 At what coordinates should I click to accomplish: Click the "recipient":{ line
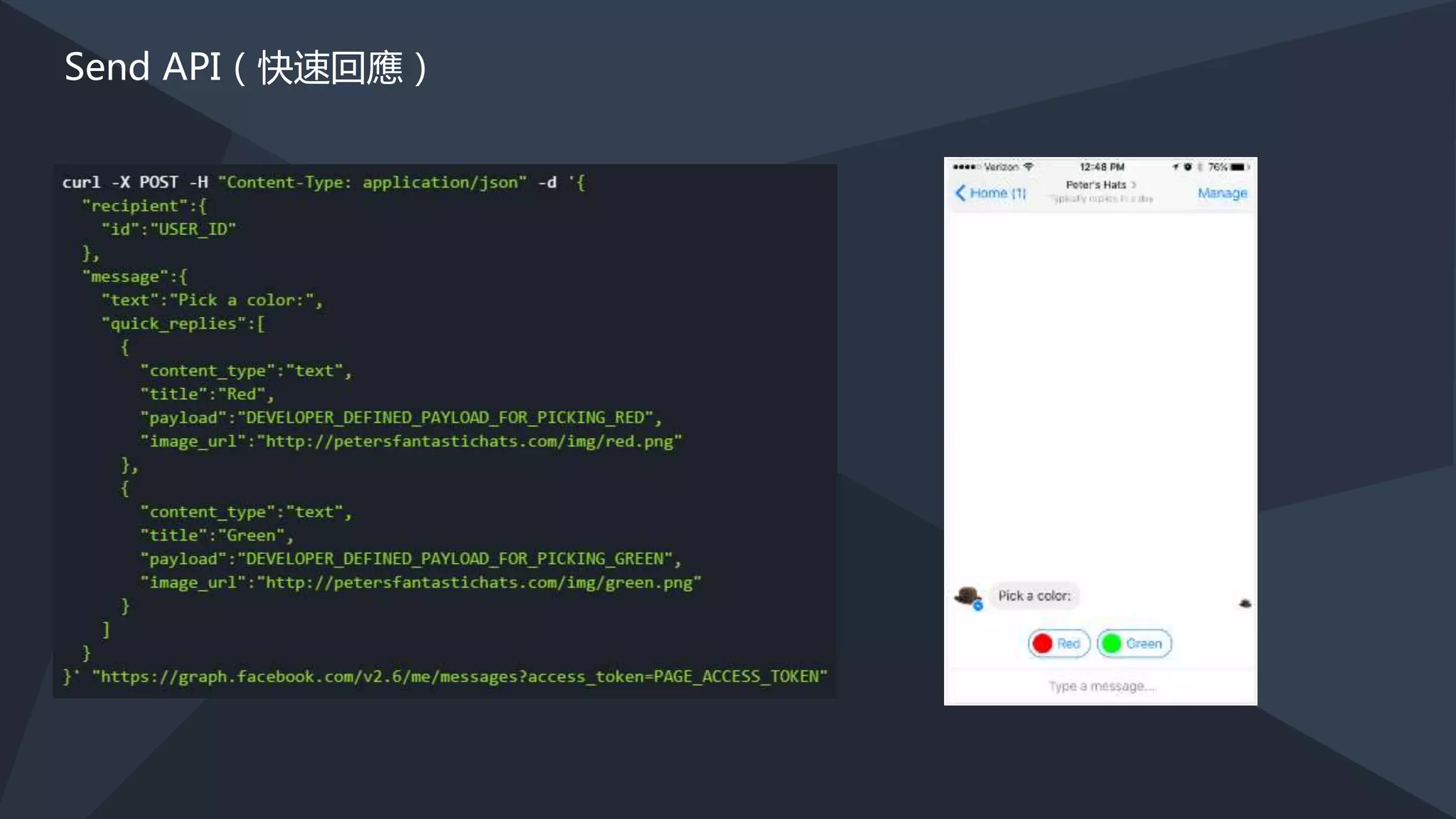[x=144, y=206]
